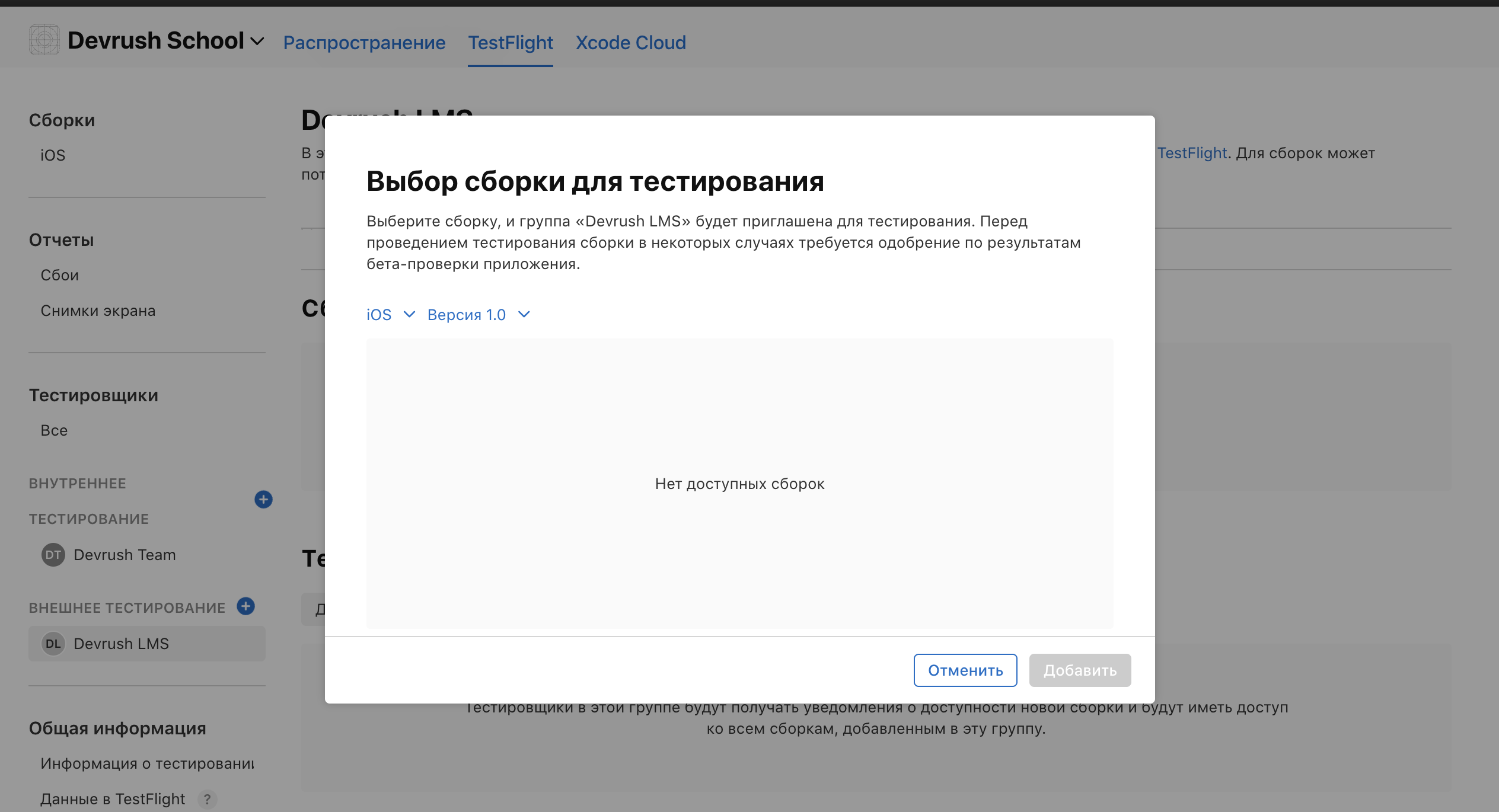This screenshot has height=812, width=1499.
Task: Show Все testers in sidebar
Action: tap(54, 430)
